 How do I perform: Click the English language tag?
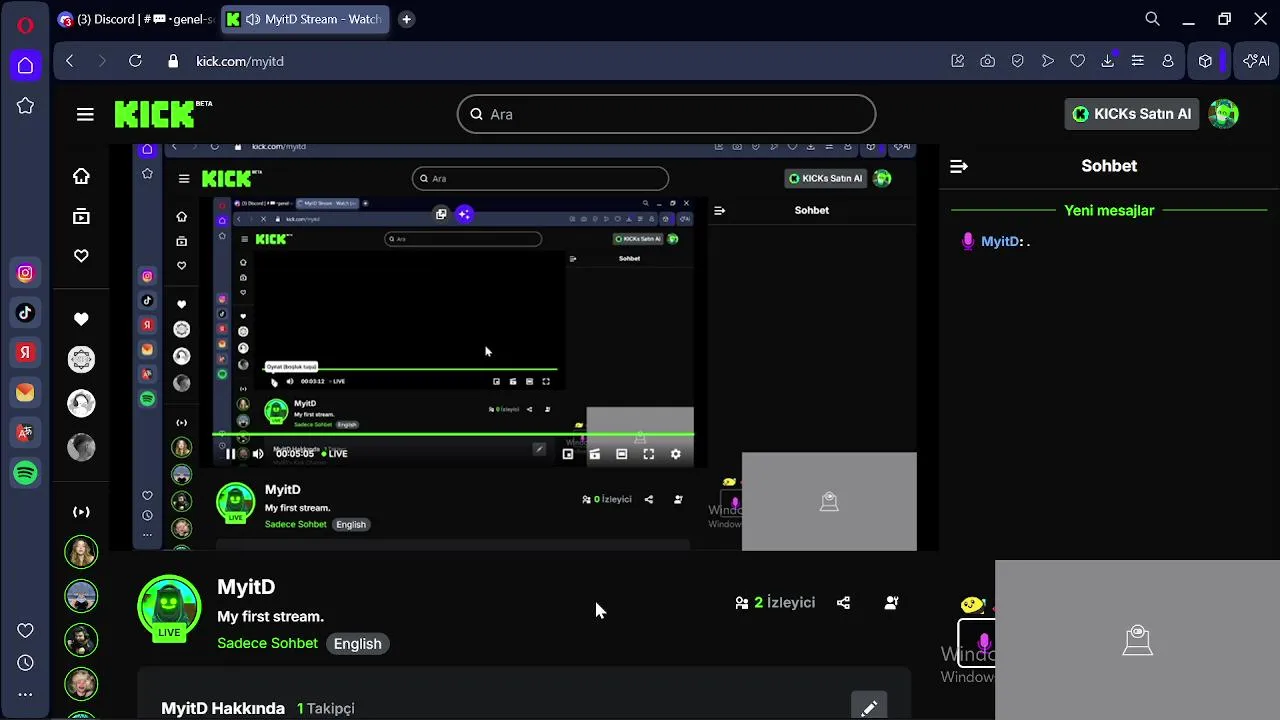pyautogui.click(x=357, y=644)
